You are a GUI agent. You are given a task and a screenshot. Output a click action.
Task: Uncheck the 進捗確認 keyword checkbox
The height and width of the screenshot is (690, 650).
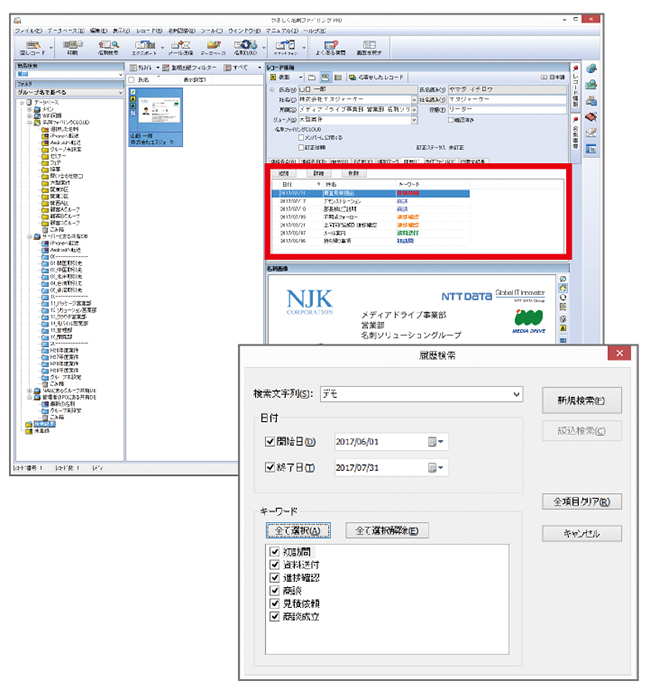tap(275, 577)
